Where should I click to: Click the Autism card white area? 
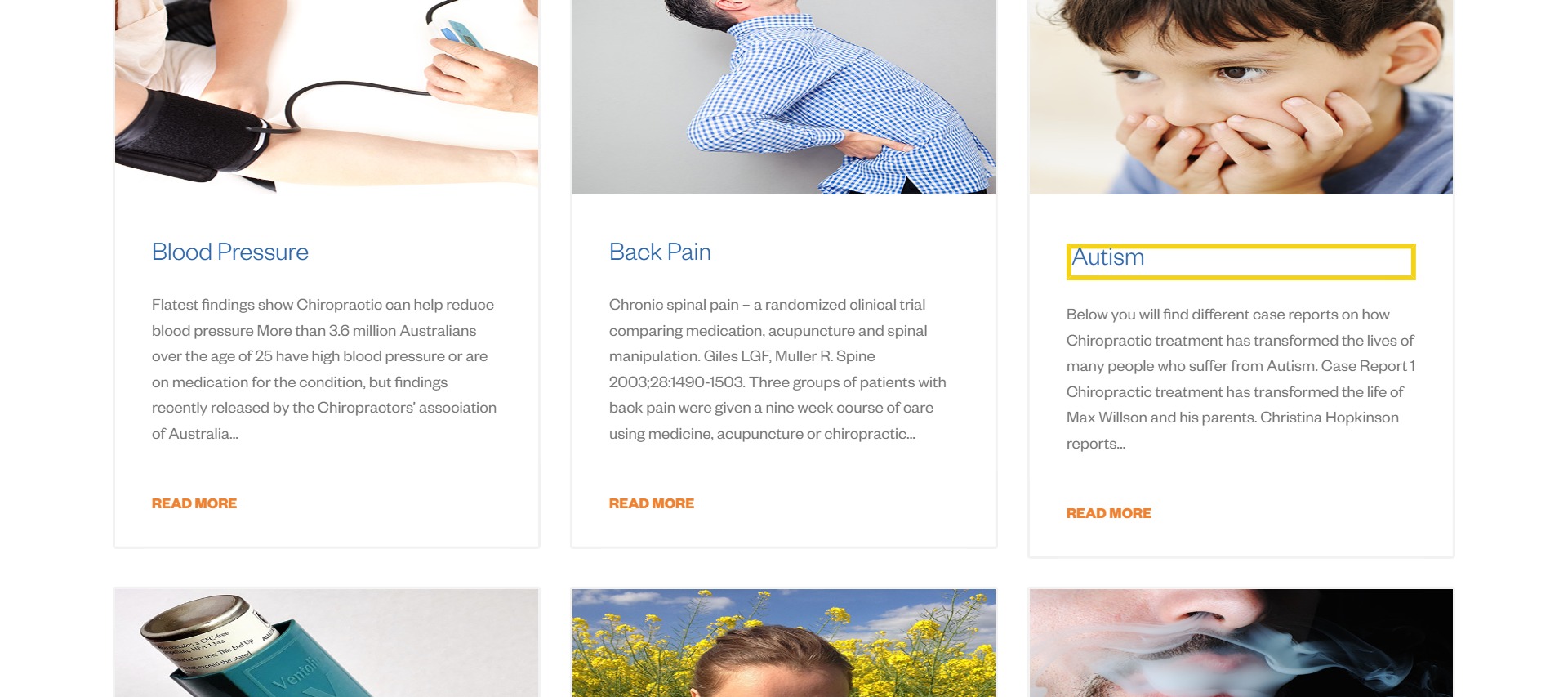pyautogui.click(x=1241, y=482)
